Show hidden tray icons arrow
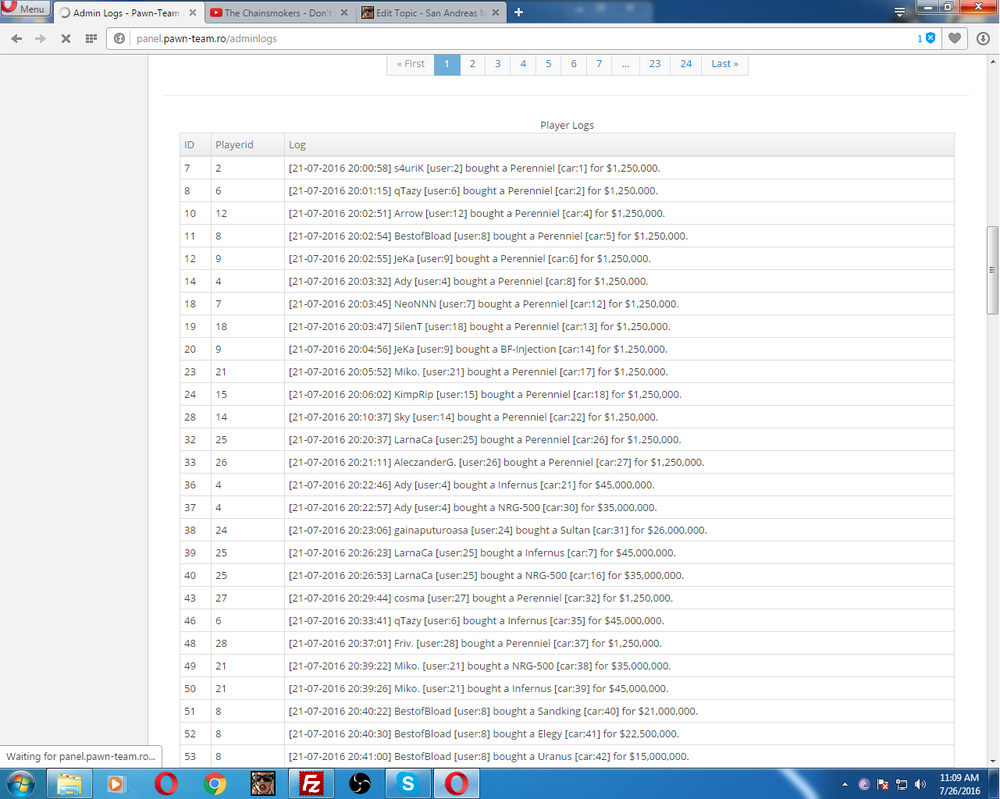1000x799 pixels. tap(845, 784)
